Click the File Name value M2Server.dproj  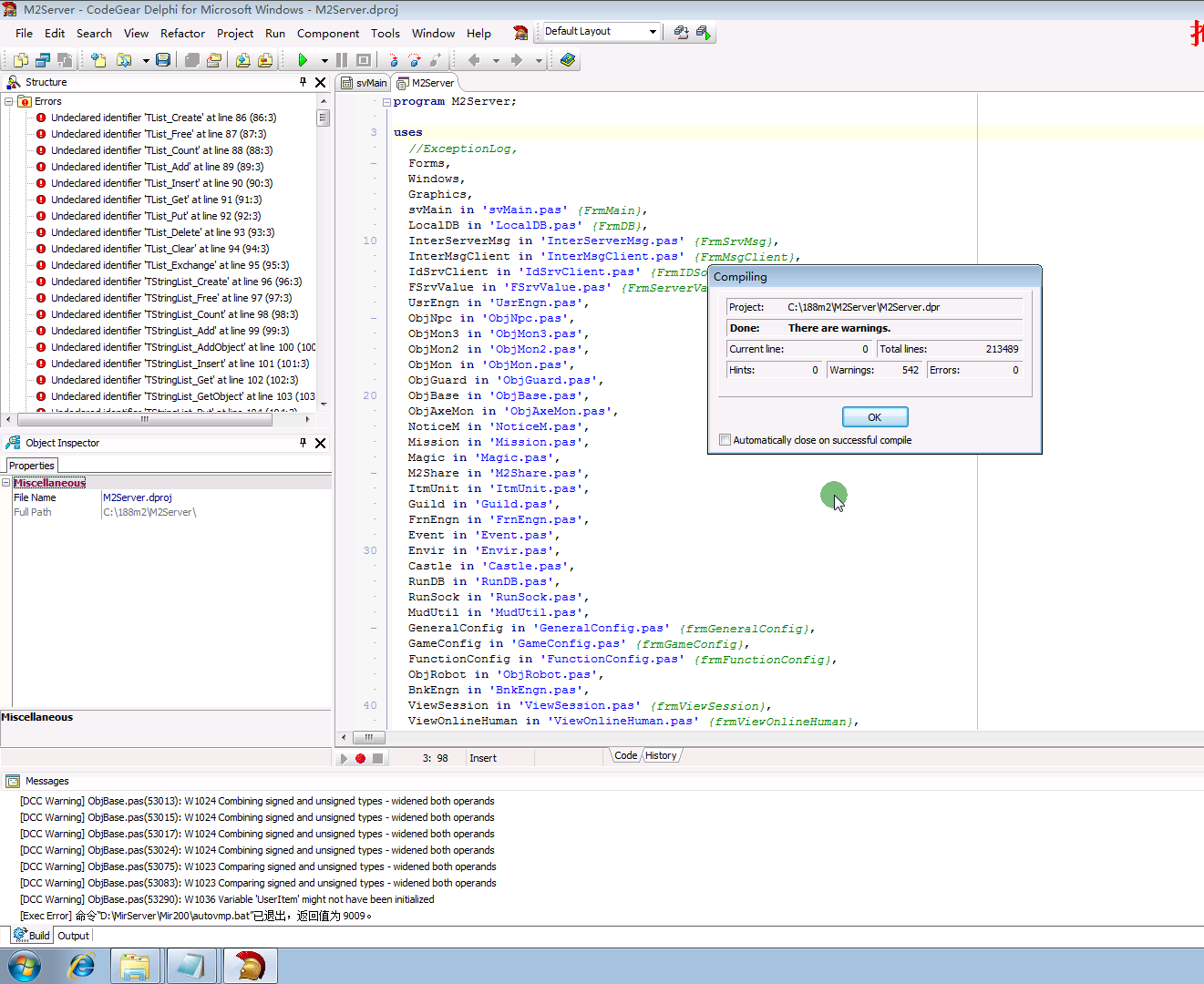tap(138, 497)
